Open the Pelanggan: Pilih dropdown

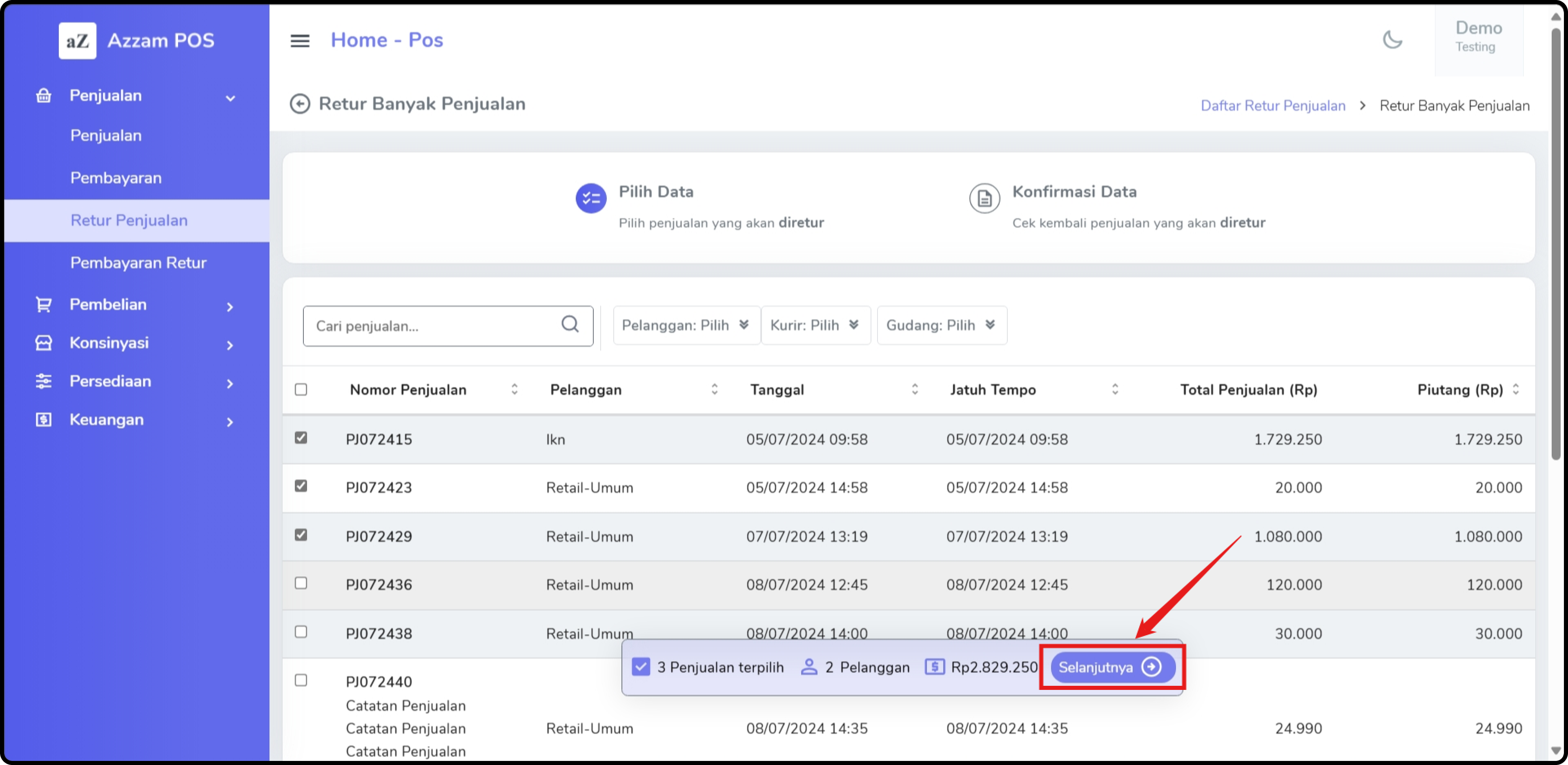tap(686, 326)
